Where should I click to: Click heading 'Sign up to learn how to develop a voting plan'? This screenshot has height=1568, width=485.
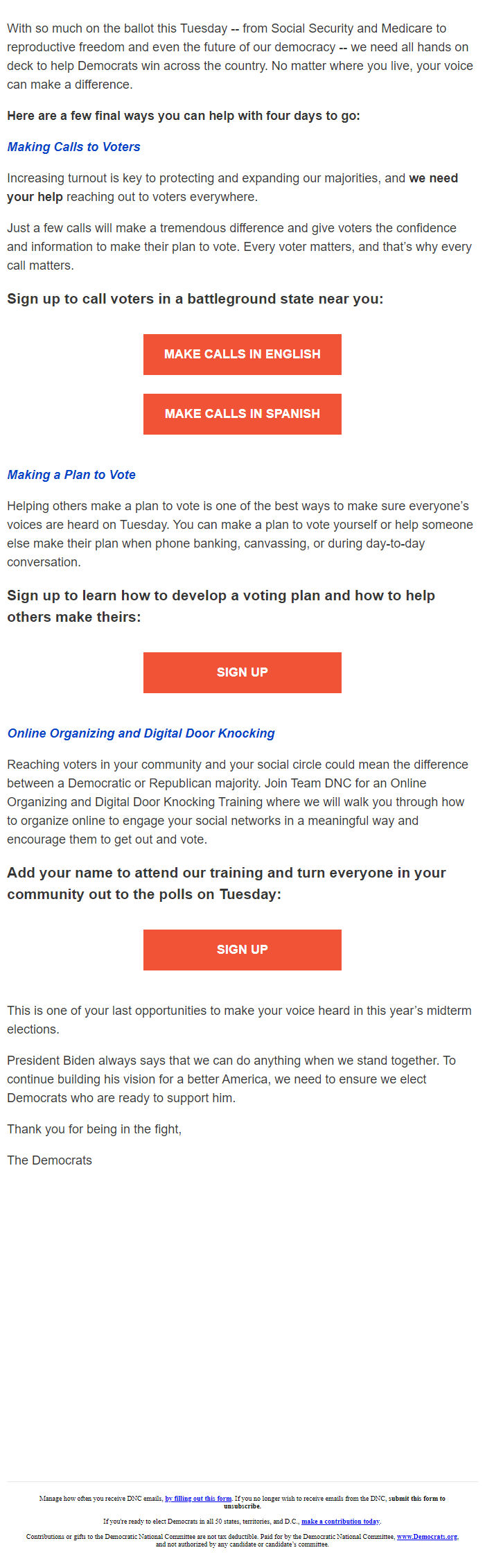click(221, 606)
